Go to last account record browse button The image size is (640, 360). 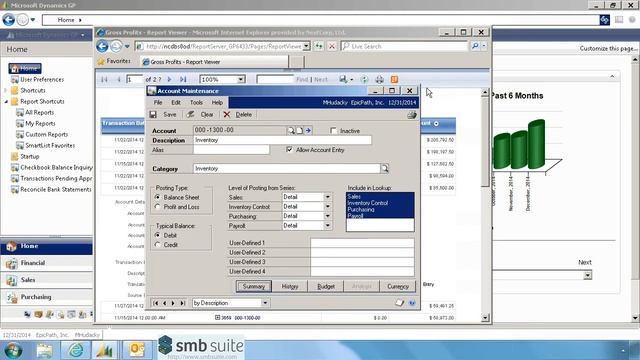(x=182, y=303)
